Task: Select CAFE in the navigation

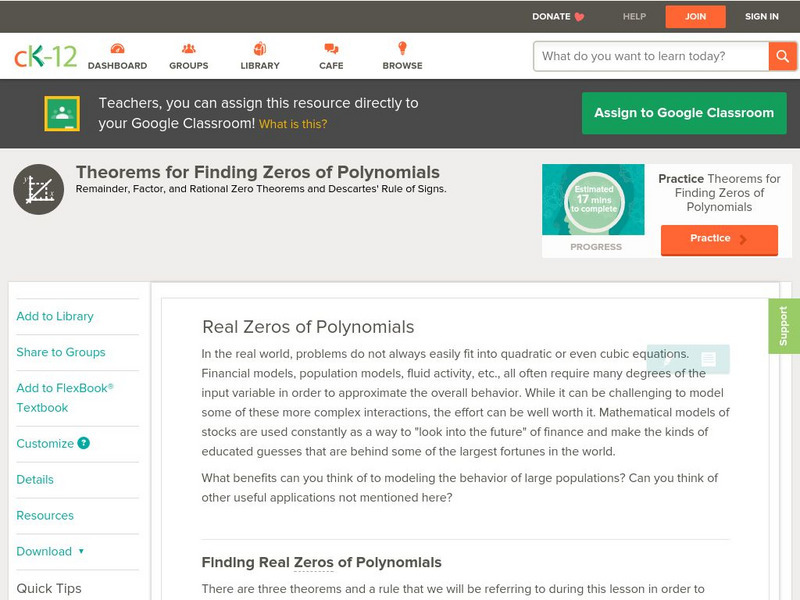Action: [331, 66]
